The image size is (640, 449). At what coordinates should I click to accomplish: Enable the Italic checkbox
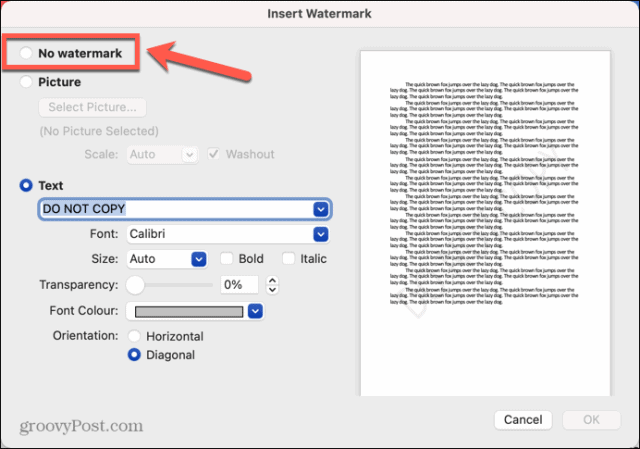pyautogui.click(x=289, y=259)
